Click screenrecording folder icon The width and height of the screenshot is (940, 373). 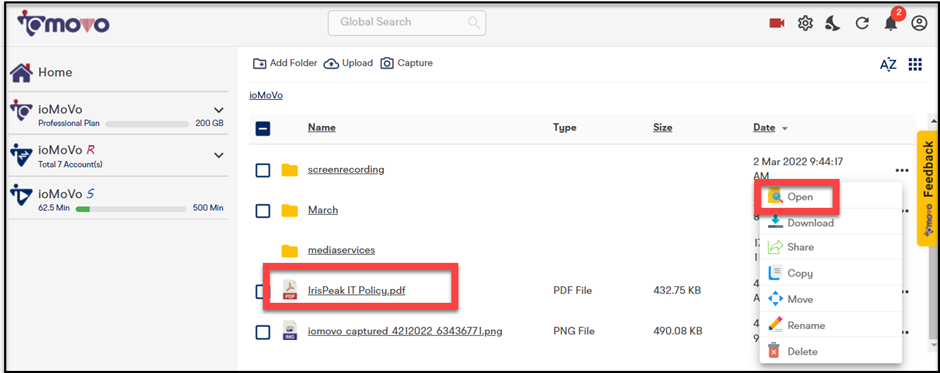coord(290,170)
